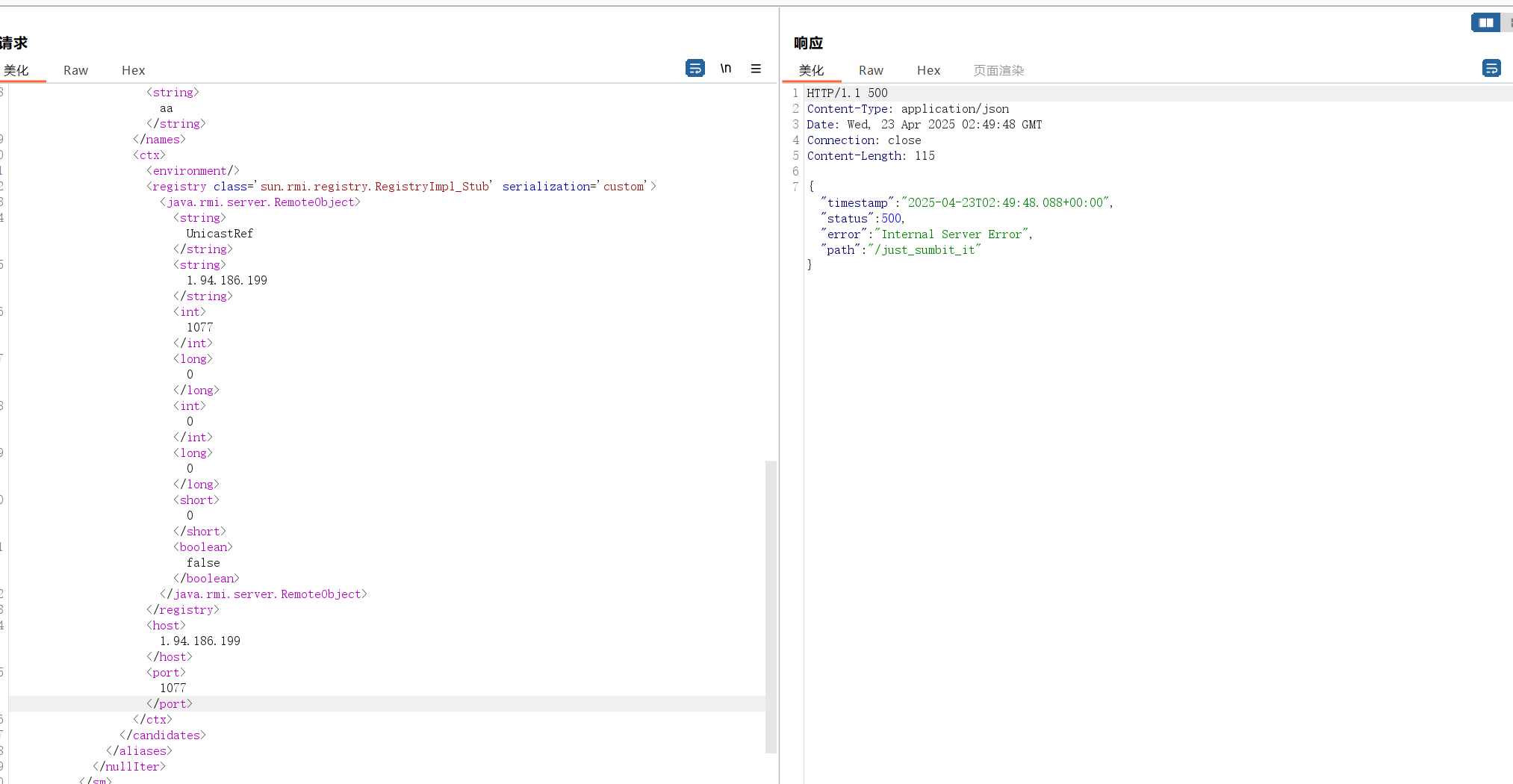Screen dimensions: 1513x784
Task: Click the closing </aliases> tag
Action: click(139, 751)
